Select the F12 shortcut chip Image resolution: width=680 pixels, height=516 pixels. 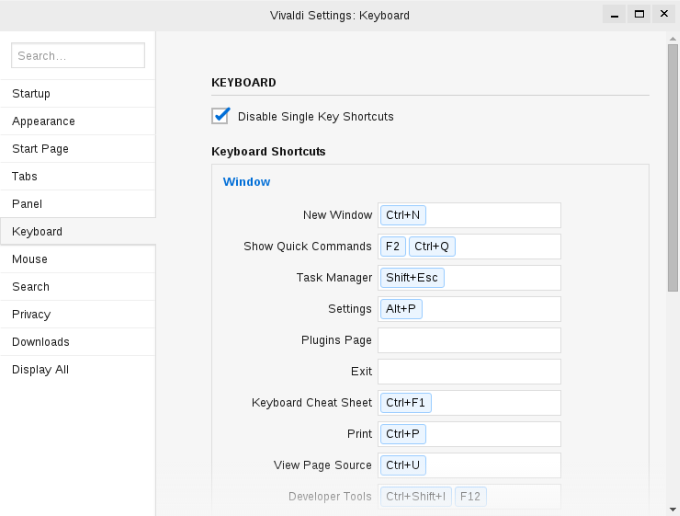point(470,496)
